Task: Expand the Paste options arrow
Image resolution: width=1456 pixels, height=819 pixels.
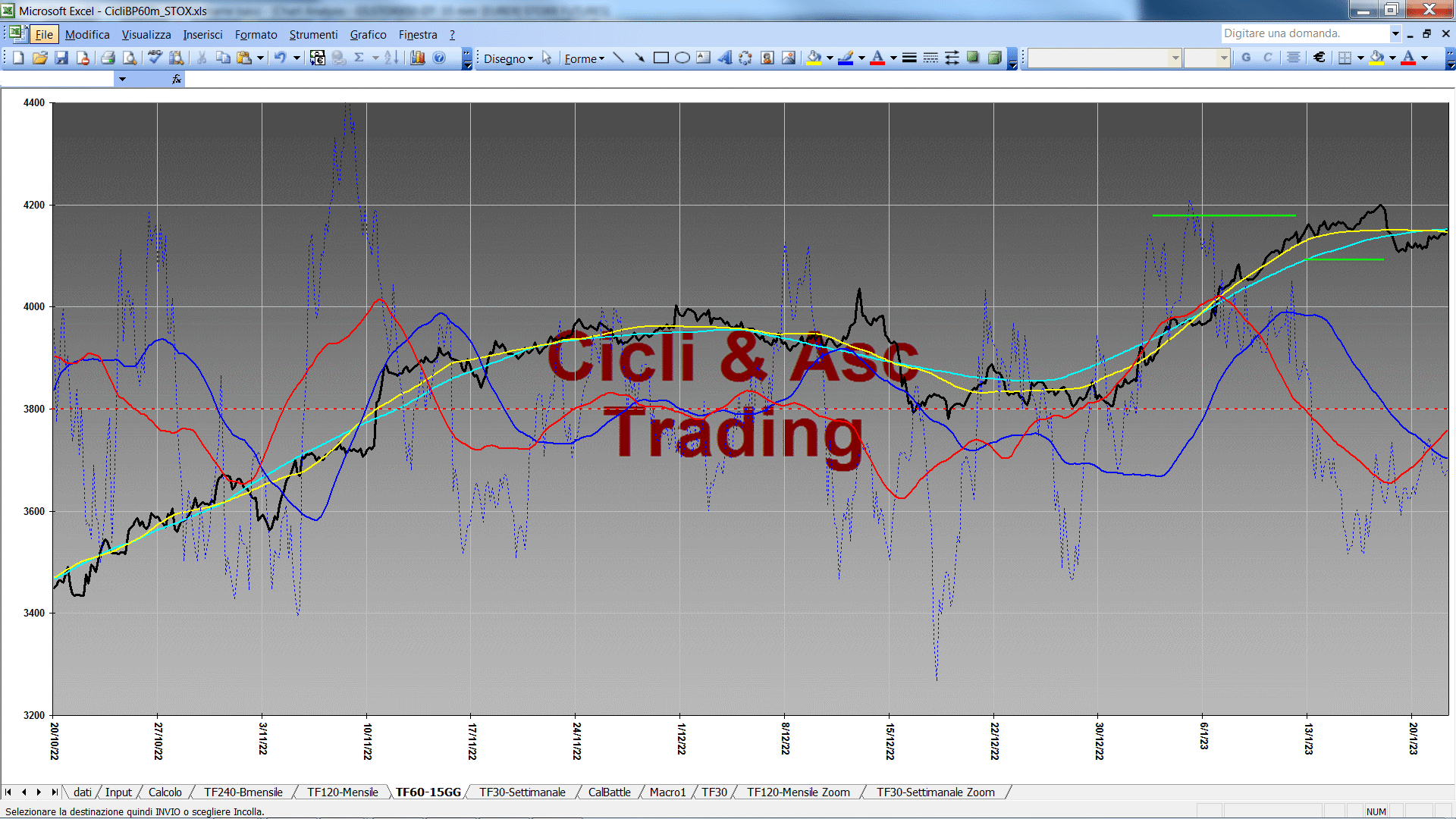Action: pyautogui.click(x=260, y=58)
